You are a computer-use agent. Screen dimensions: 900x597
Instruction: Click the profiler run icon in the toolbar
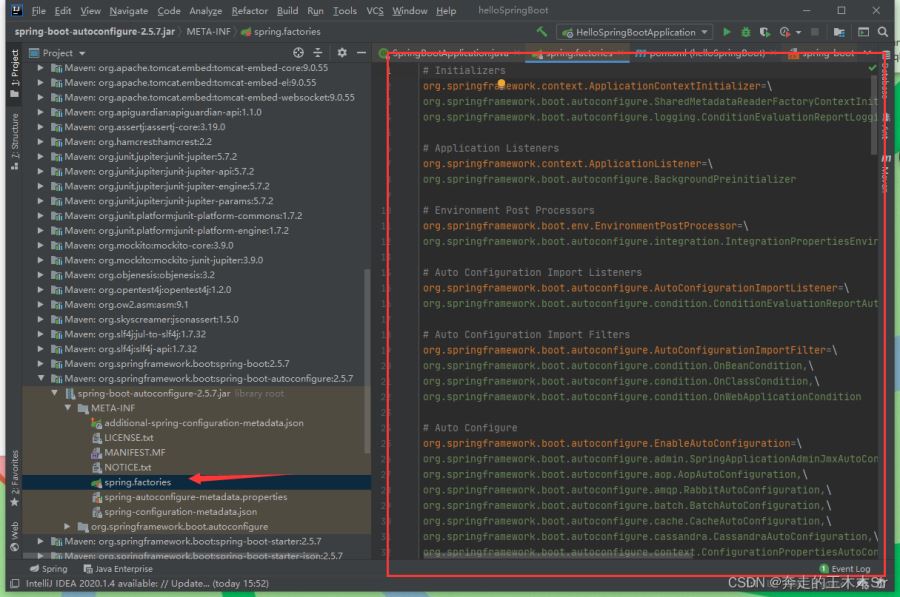click(785, 32)
